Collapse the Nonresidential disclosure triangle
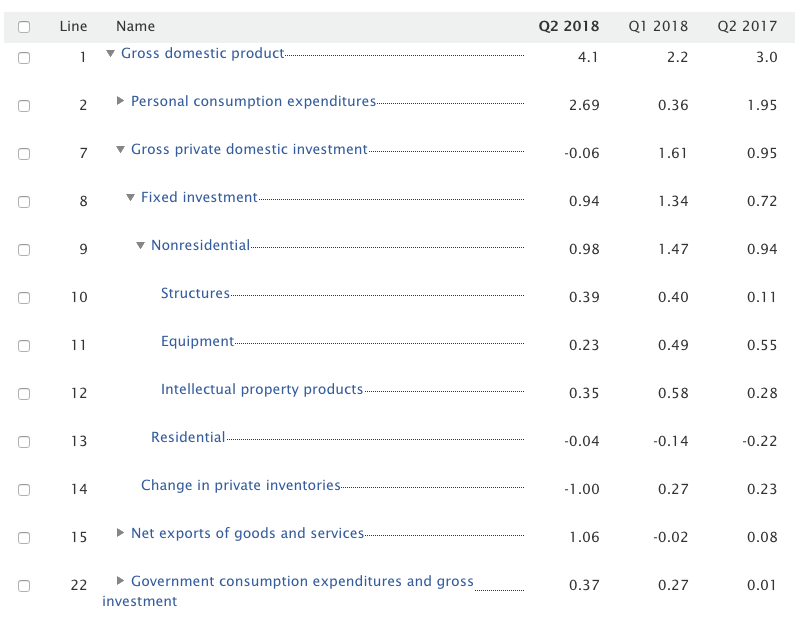The image size is (795, 630). point(141,246)
